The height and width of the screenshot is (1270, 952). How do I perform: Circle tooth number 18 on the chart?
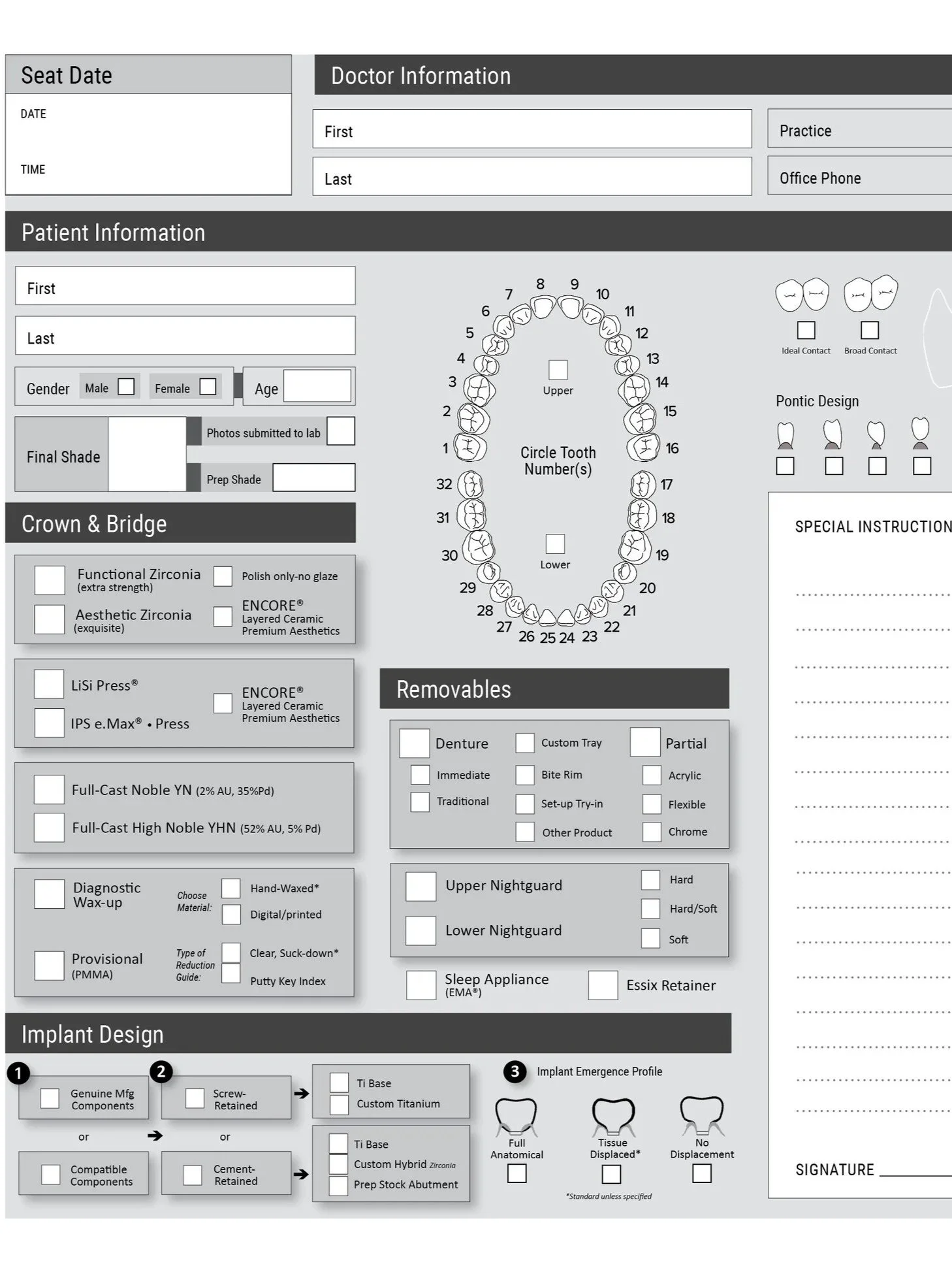point(642,515)
